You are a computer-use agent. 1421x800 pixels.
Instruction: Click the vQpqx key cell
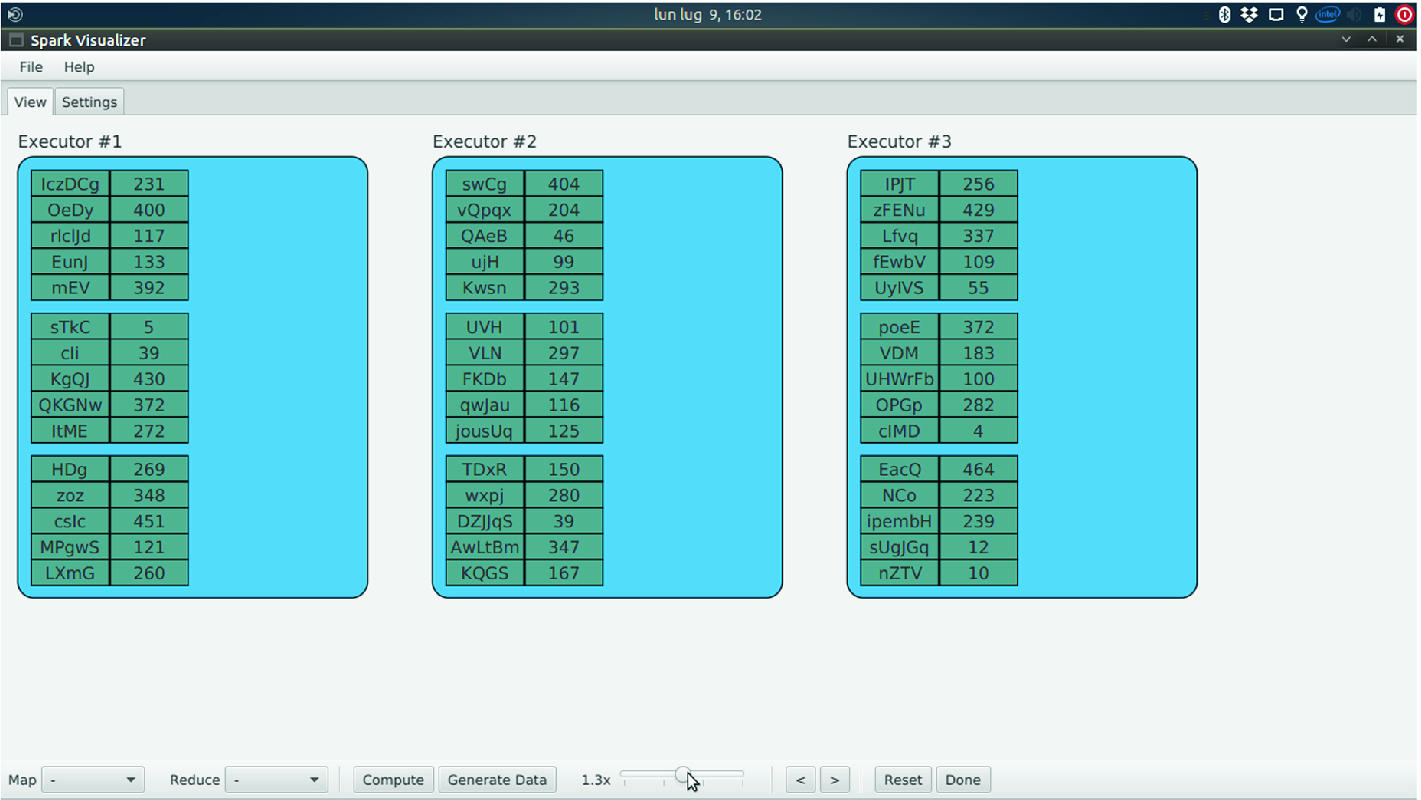485,210
